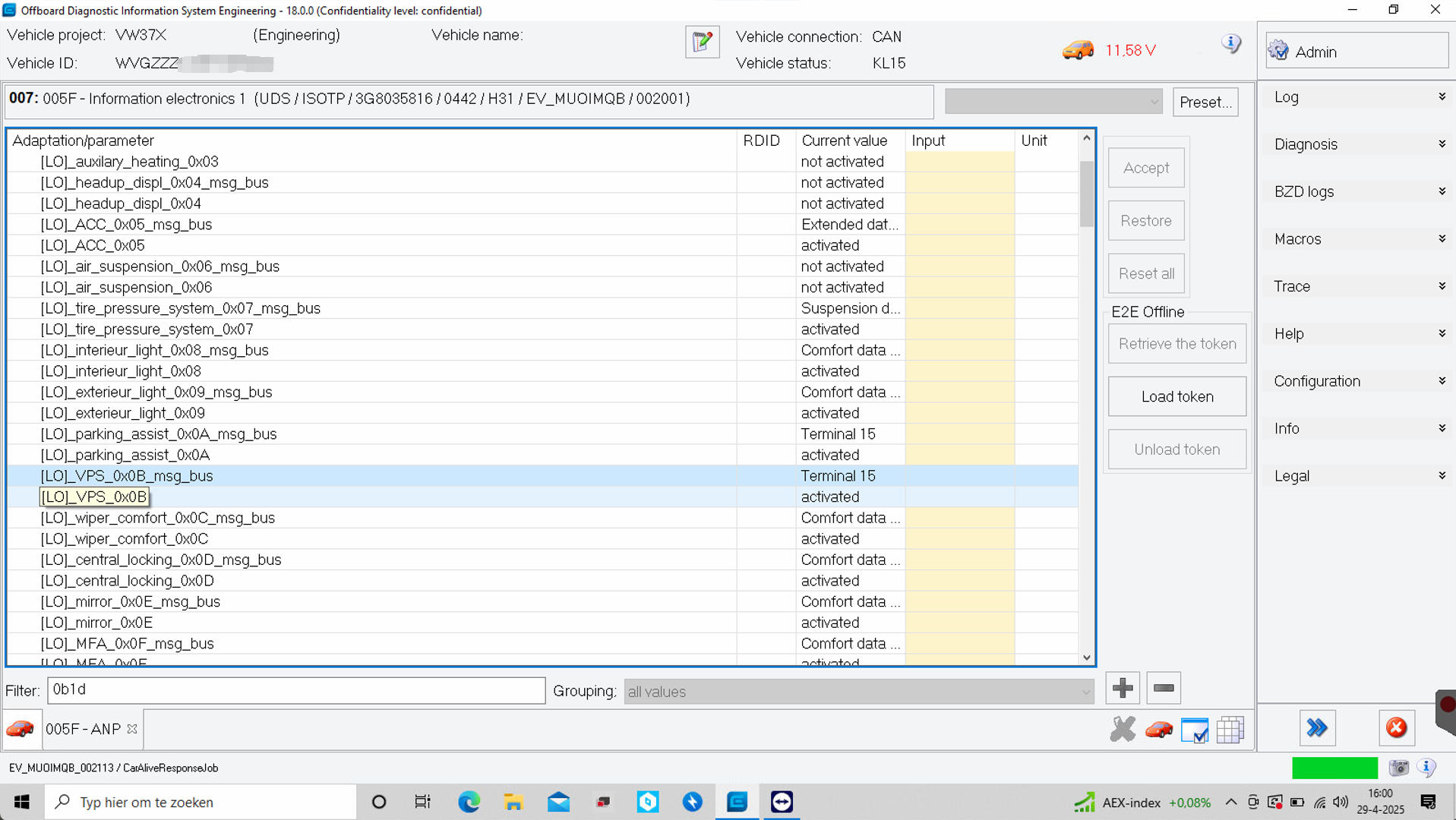Open the info icon beside the voltage reading
Screen dimensions: 1456x820
point(1230,43)
